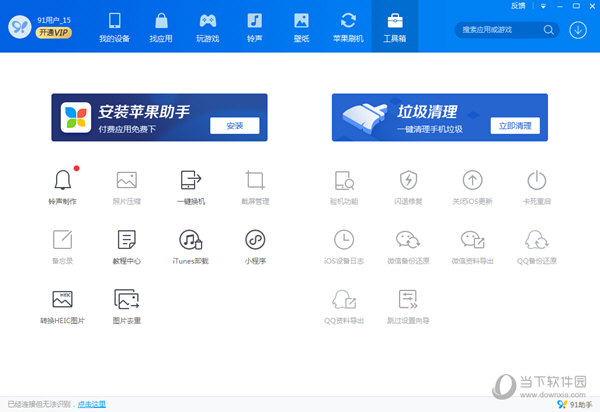
Task: Launch the 一键换机 phone transfer tool
Action: click(191, 187)
